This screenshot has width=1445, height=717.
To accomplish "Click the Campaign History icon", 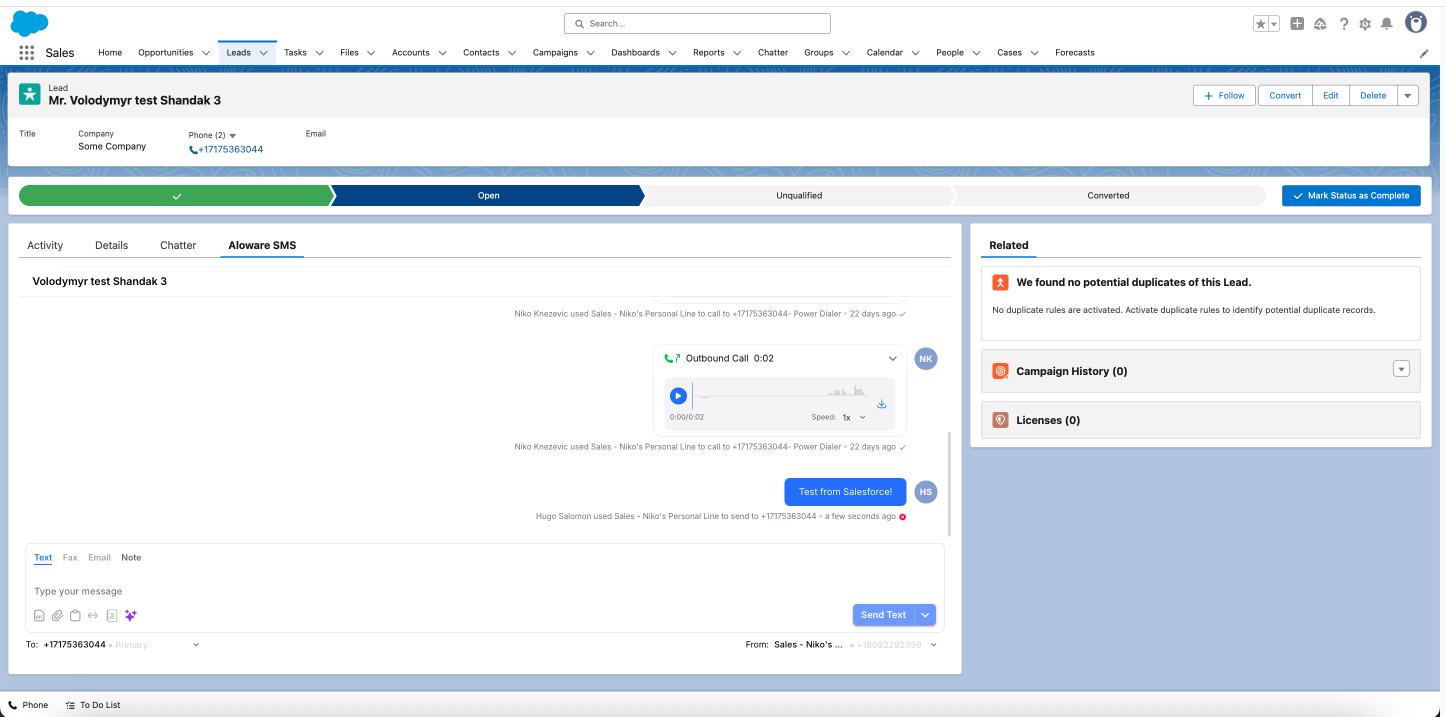I will 1000,371.
